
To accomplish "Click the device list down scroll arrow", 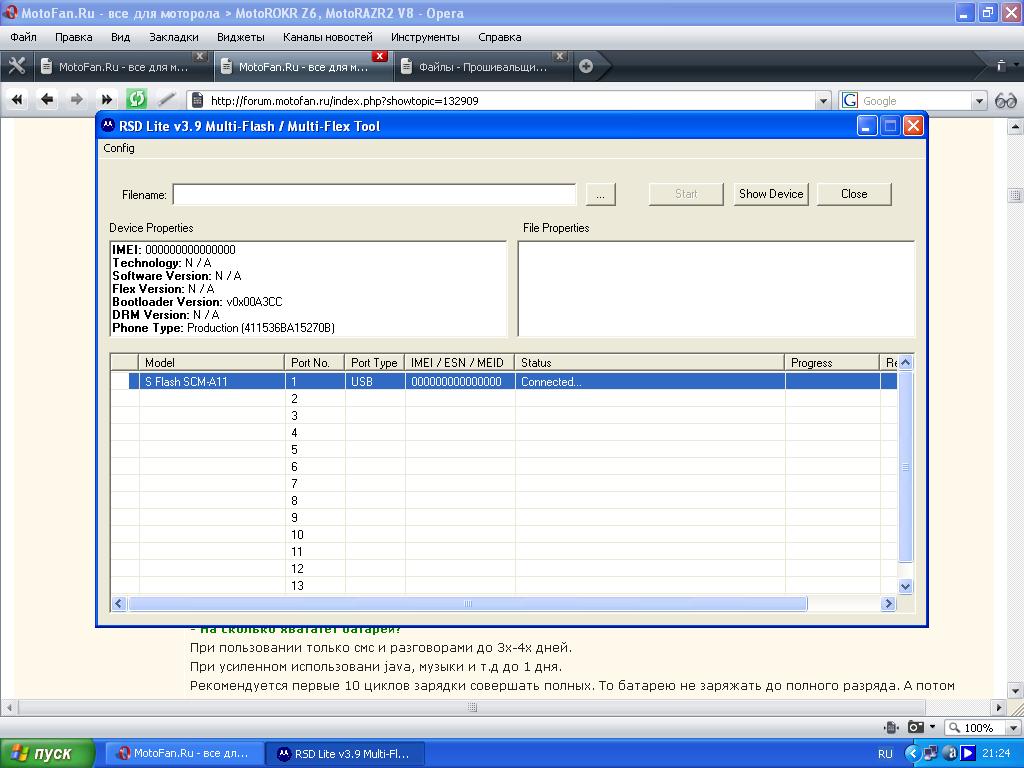I will click(x=905, y=586).
